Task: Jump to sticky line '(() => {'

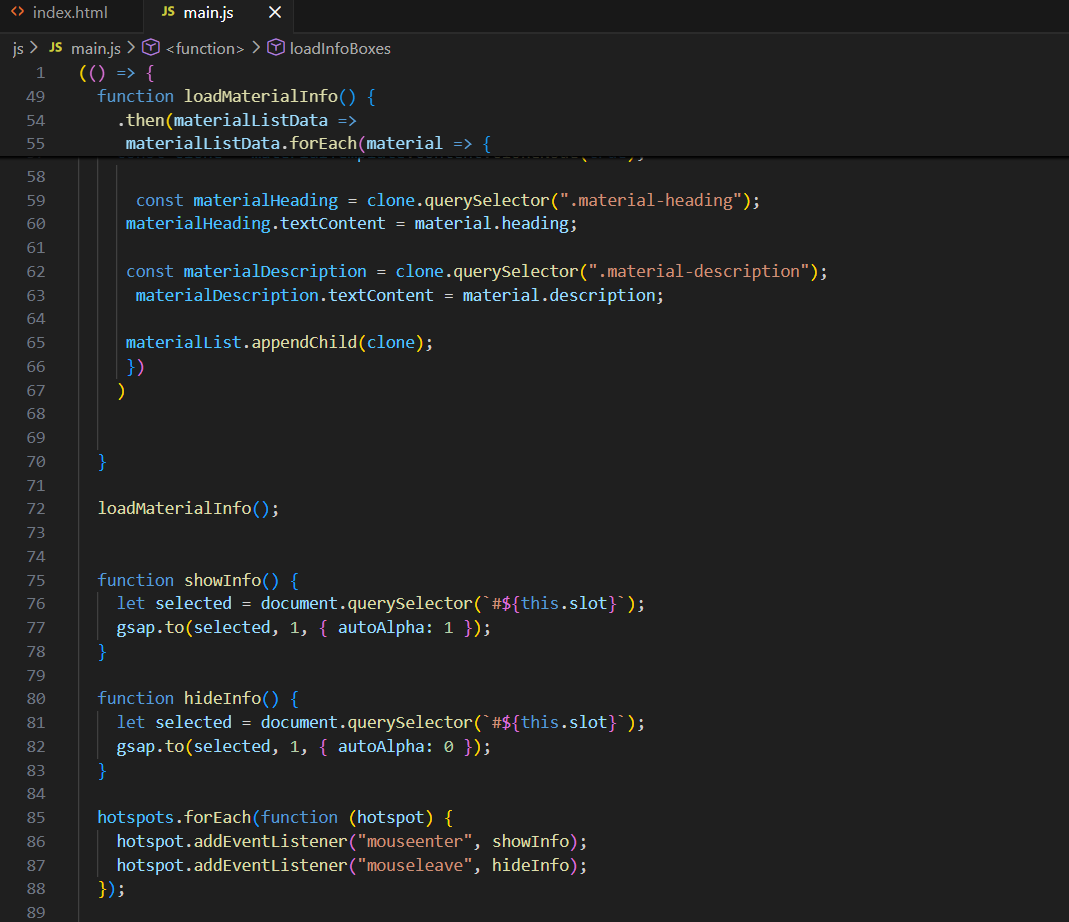Action: (x=117, y=72)
